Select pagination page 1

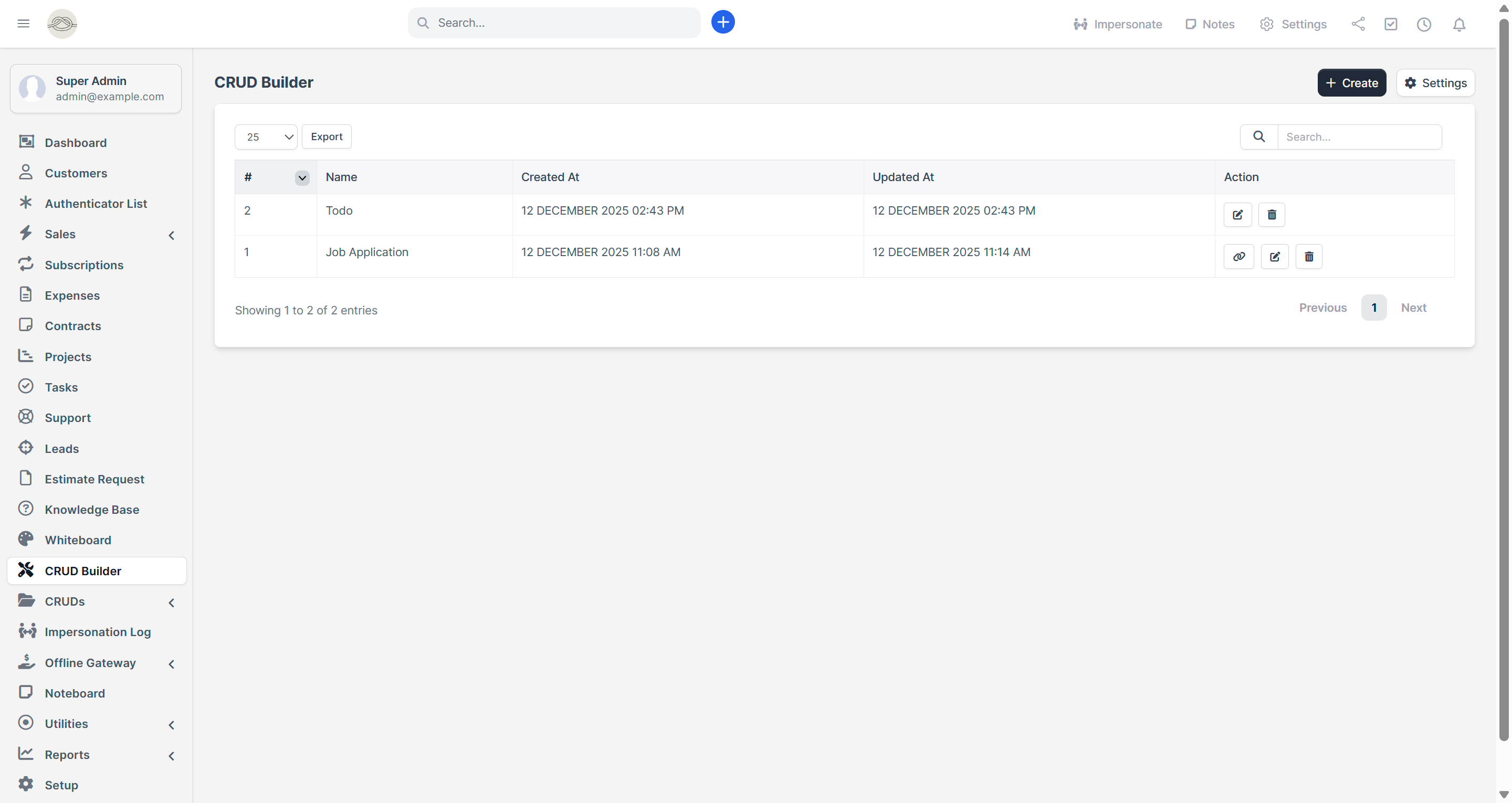click(1373, 308)
